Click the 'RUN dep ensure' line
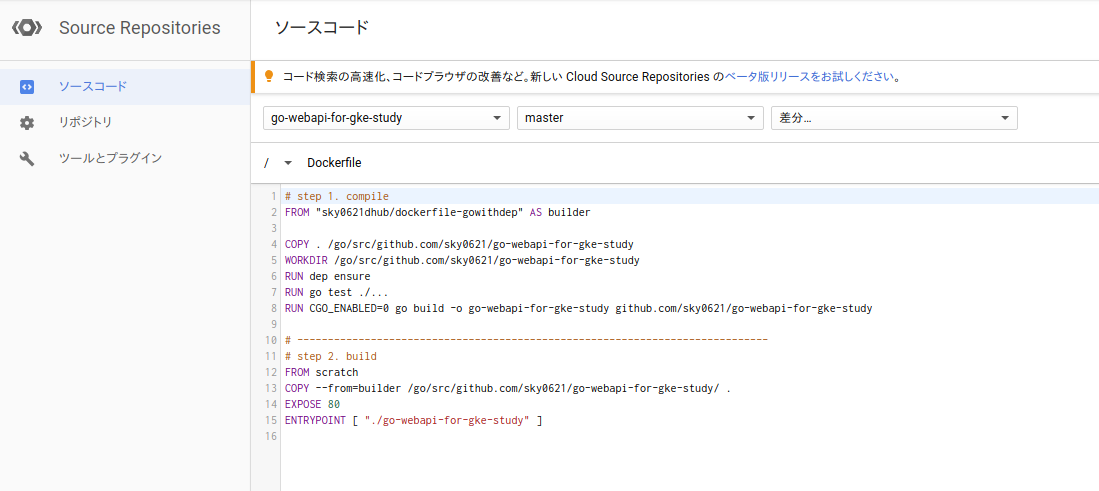 click(327, 277)
